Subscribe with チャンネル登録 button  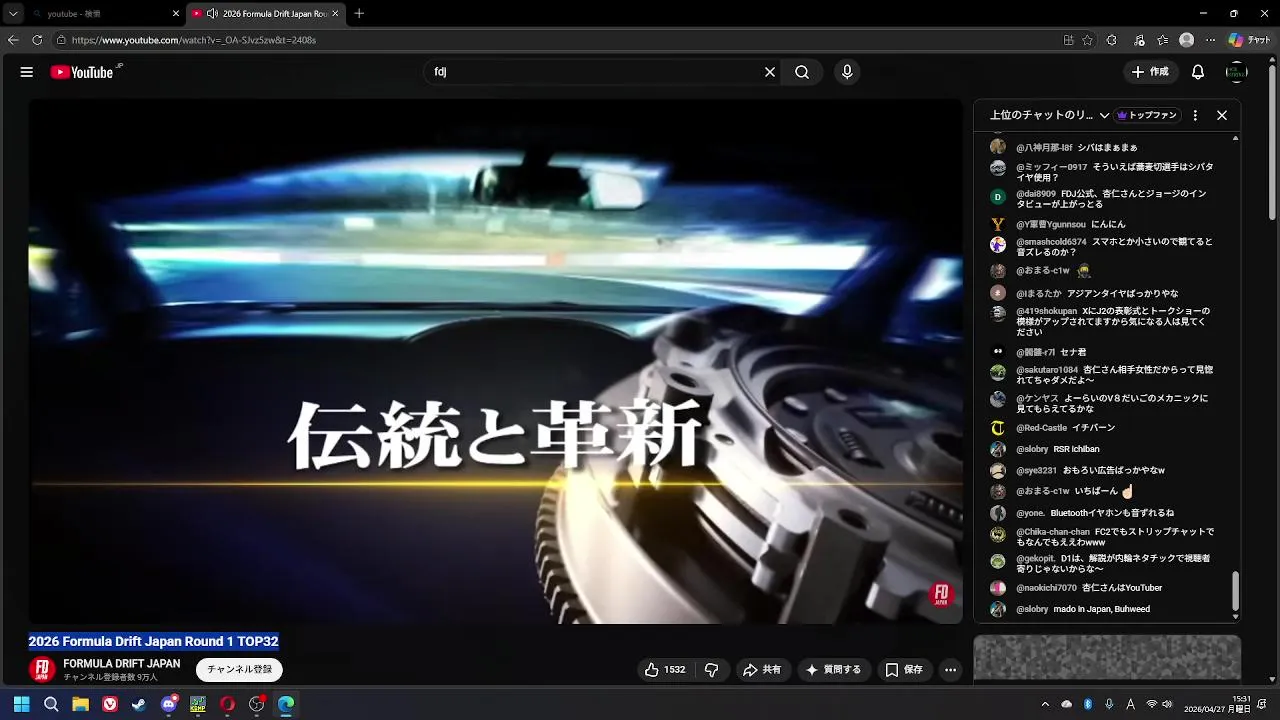point(239,669)
